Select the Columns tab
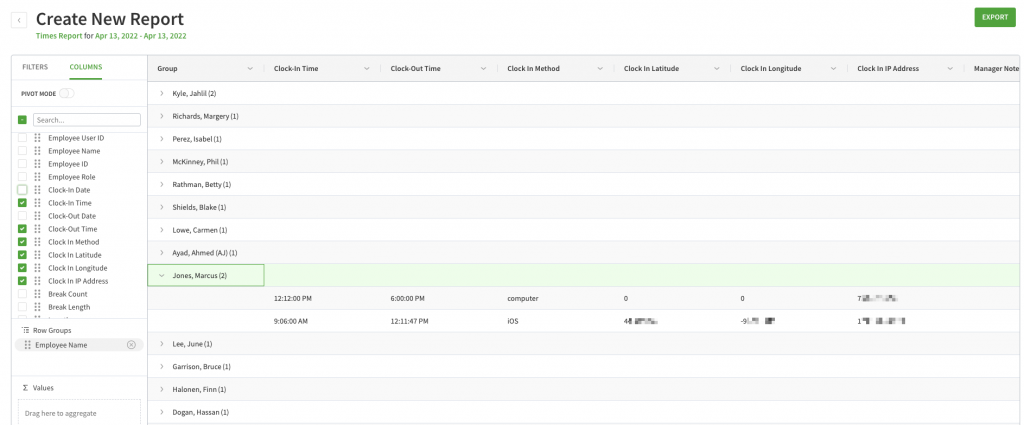Image resolution: width=1024 pixels, height=425 pixels. (x=85, y=67)
